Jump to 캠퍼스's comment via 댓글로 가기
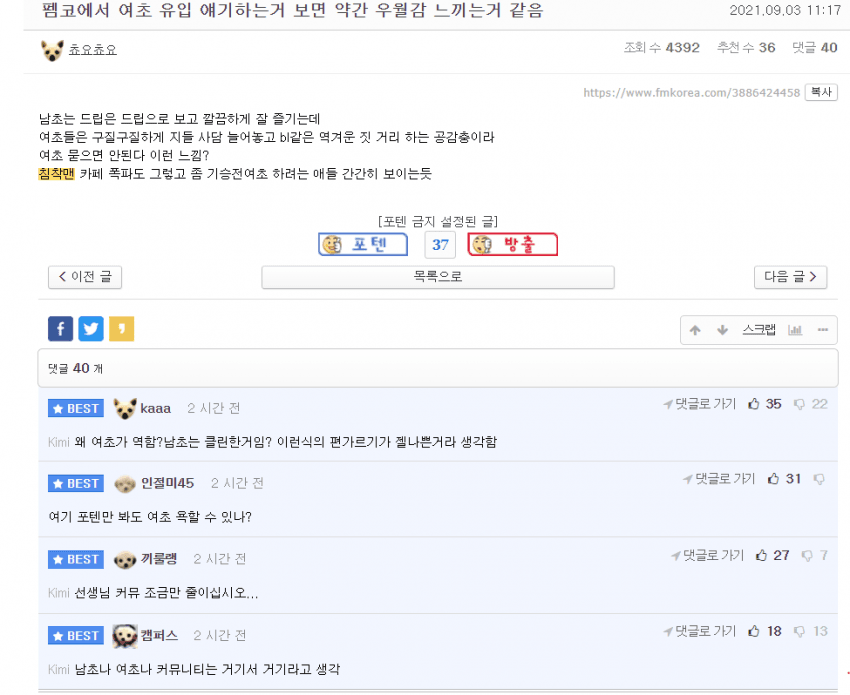Viewport: 850px width, 695px height. click(700, 632)
